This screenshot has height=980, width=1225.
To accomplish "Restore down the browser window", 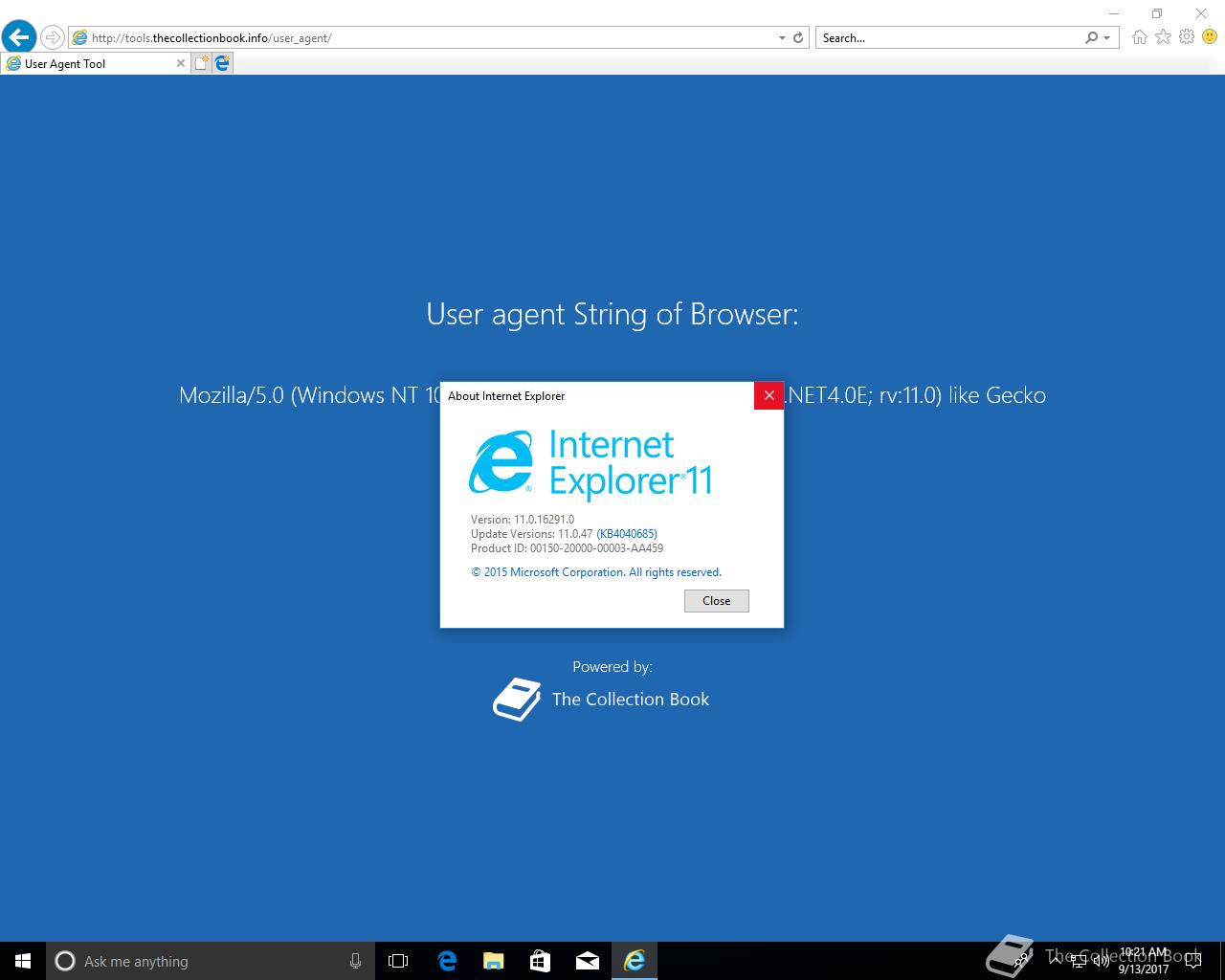I will (1156, 13).
